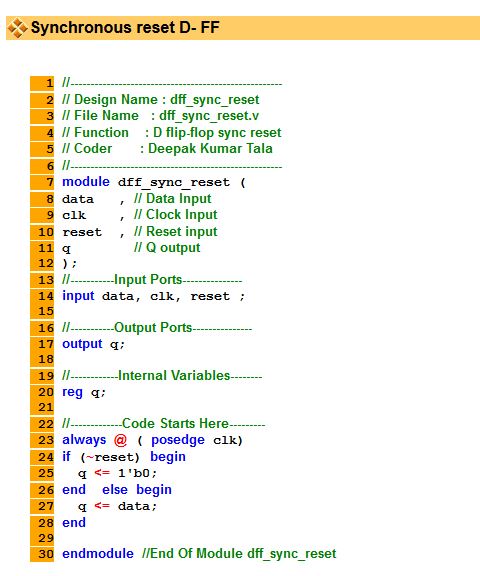Screen dimensions: 480x576
Task: Click the 'Input Ports' comment line
Action: click(152, 280)
